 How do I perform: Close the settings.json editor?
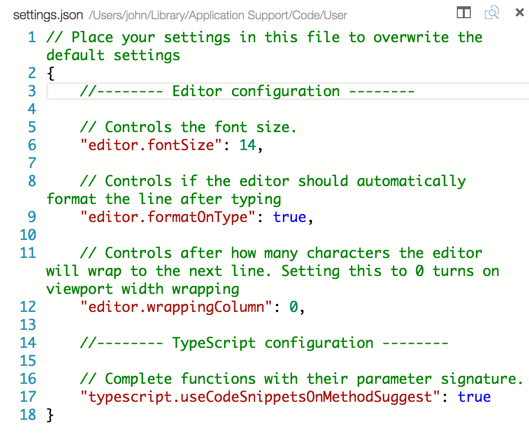pyautogui.click(x=520, y=13)
